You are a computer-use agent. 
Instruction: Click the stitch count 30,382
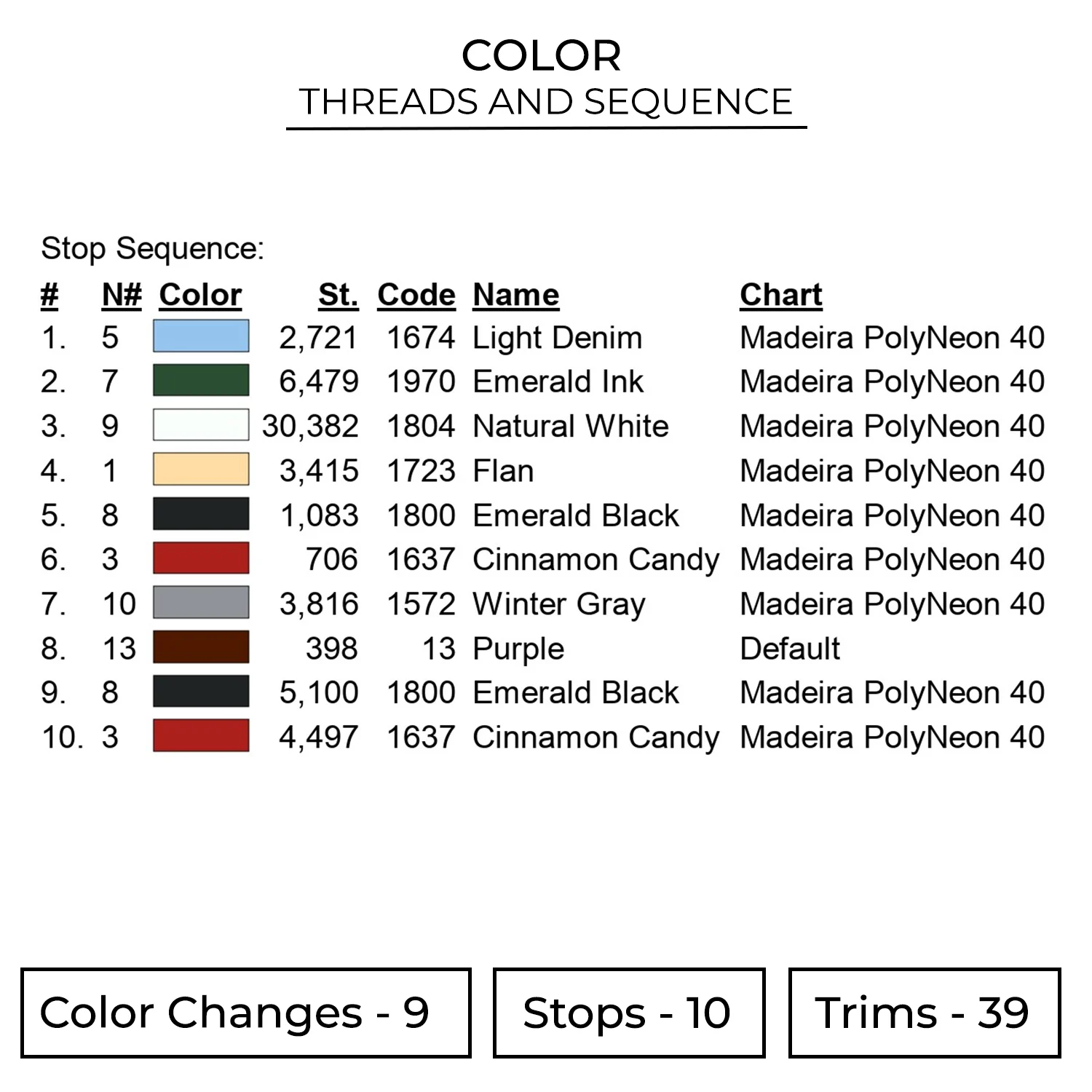[x=310, y=427]
